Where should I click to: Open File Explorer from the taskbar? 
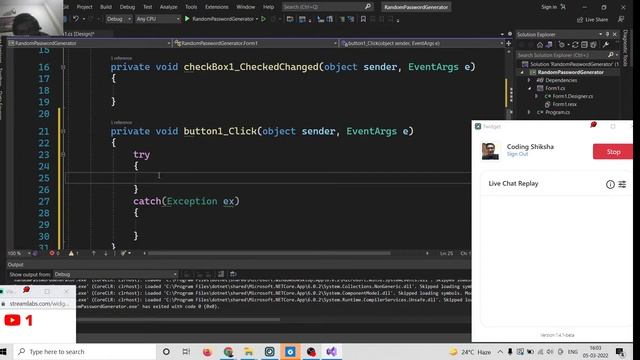pos(249,351)
